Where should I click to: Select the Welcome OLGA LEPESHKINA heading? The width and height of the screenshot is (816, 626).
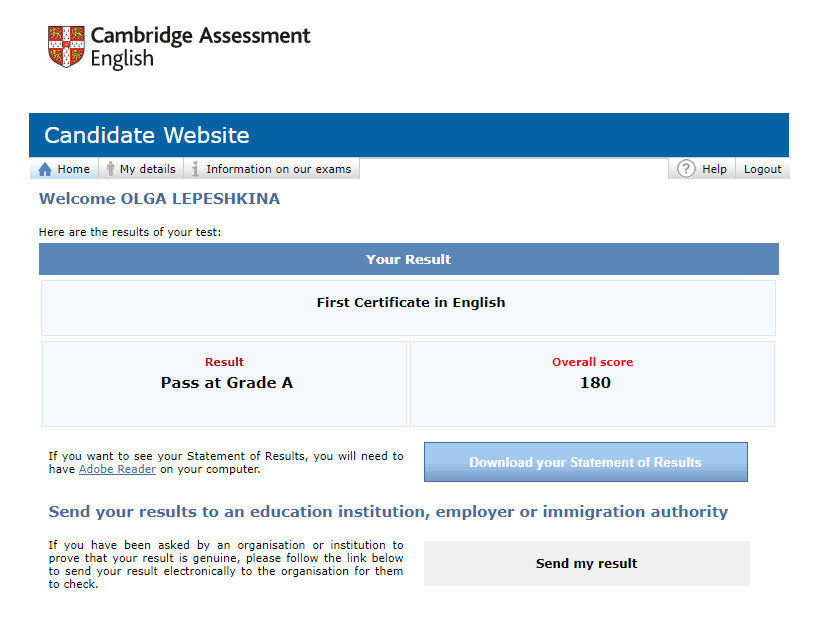click(160, 199)
